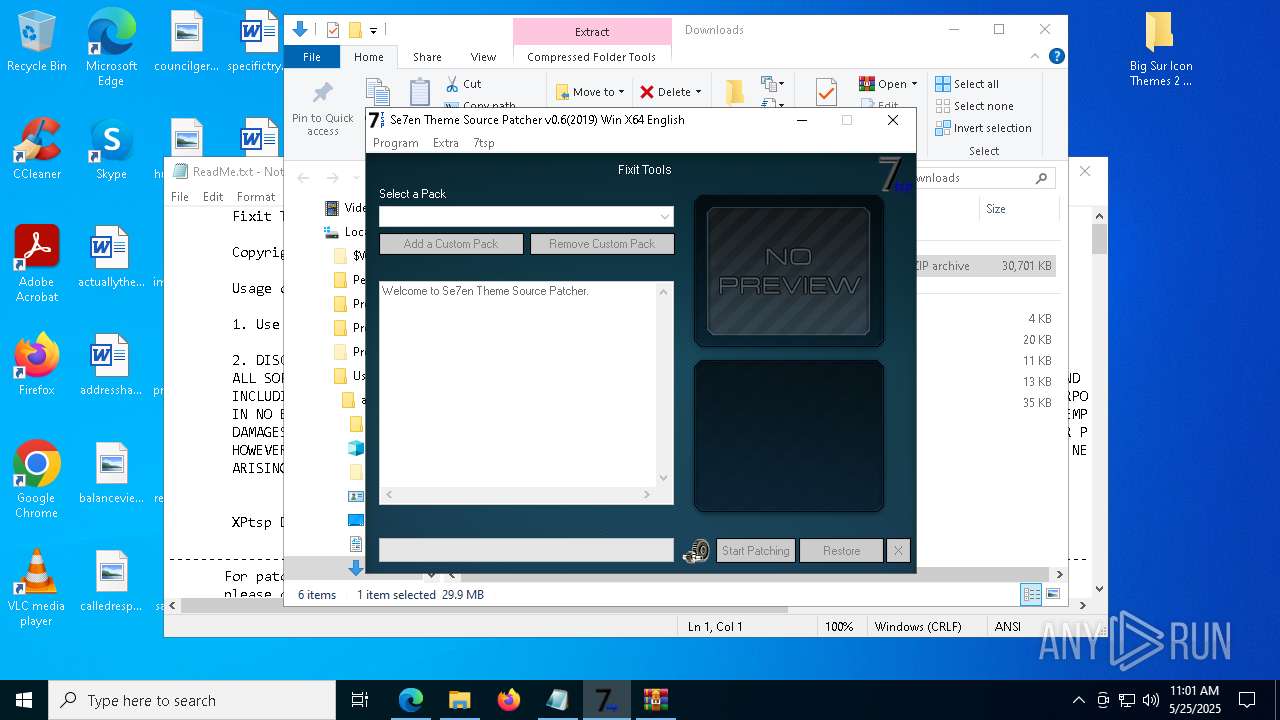The image size is (1280, 720).
Task: Open the notification center icon
Action: (1247, 700)
